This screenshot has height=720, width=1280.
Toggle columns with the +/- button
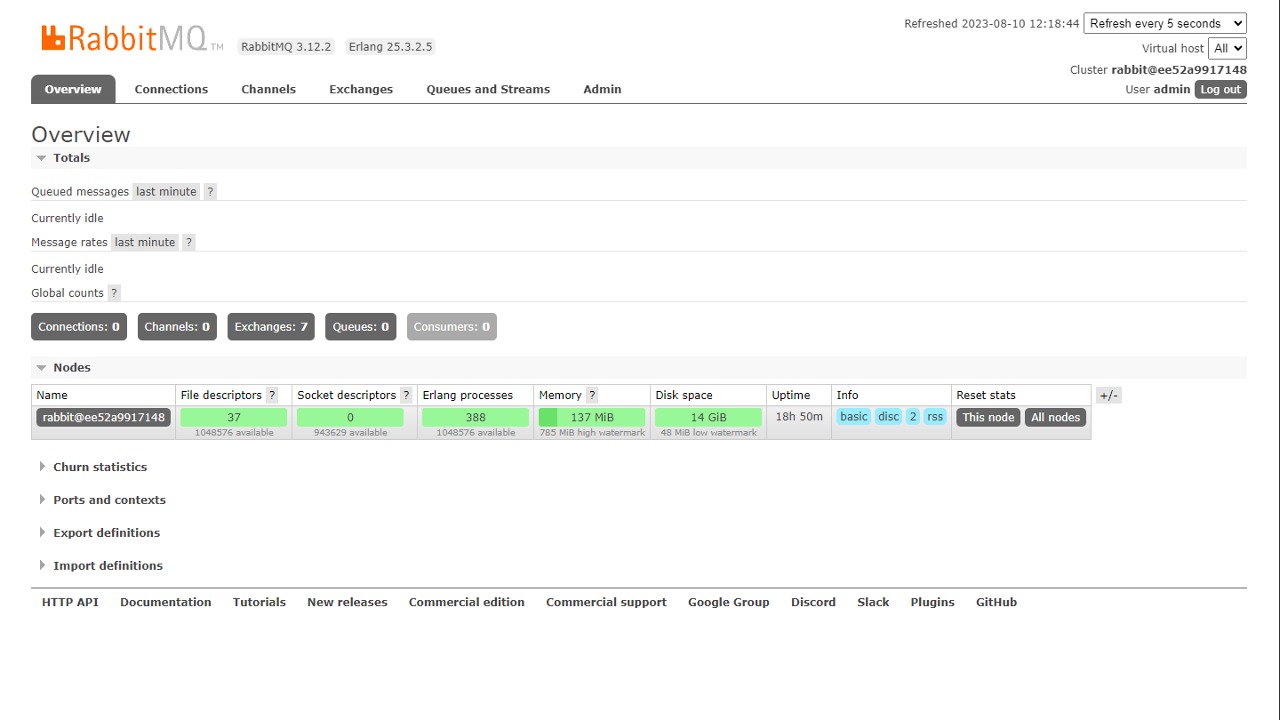[1108, 396]
